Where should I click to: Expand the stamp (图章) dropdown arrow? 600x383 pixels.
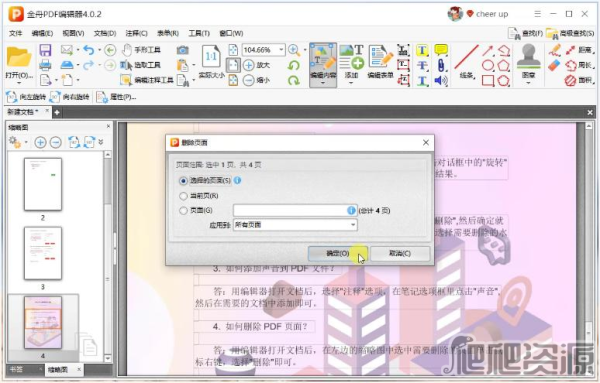click(x=528, y=83)
